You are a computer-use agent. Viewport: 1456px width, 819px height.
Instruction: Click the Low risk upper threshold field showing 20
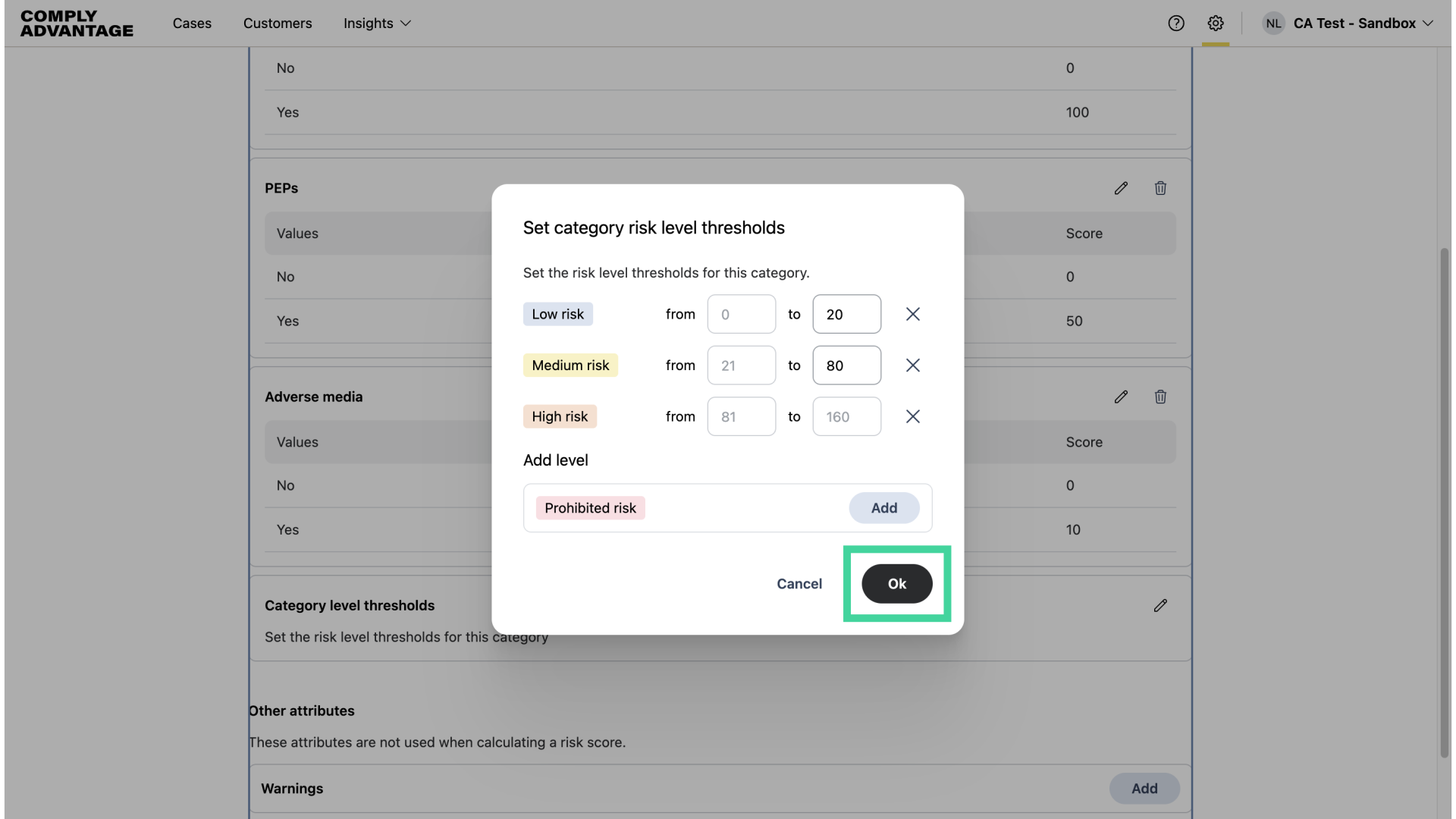tap(846, 314)
